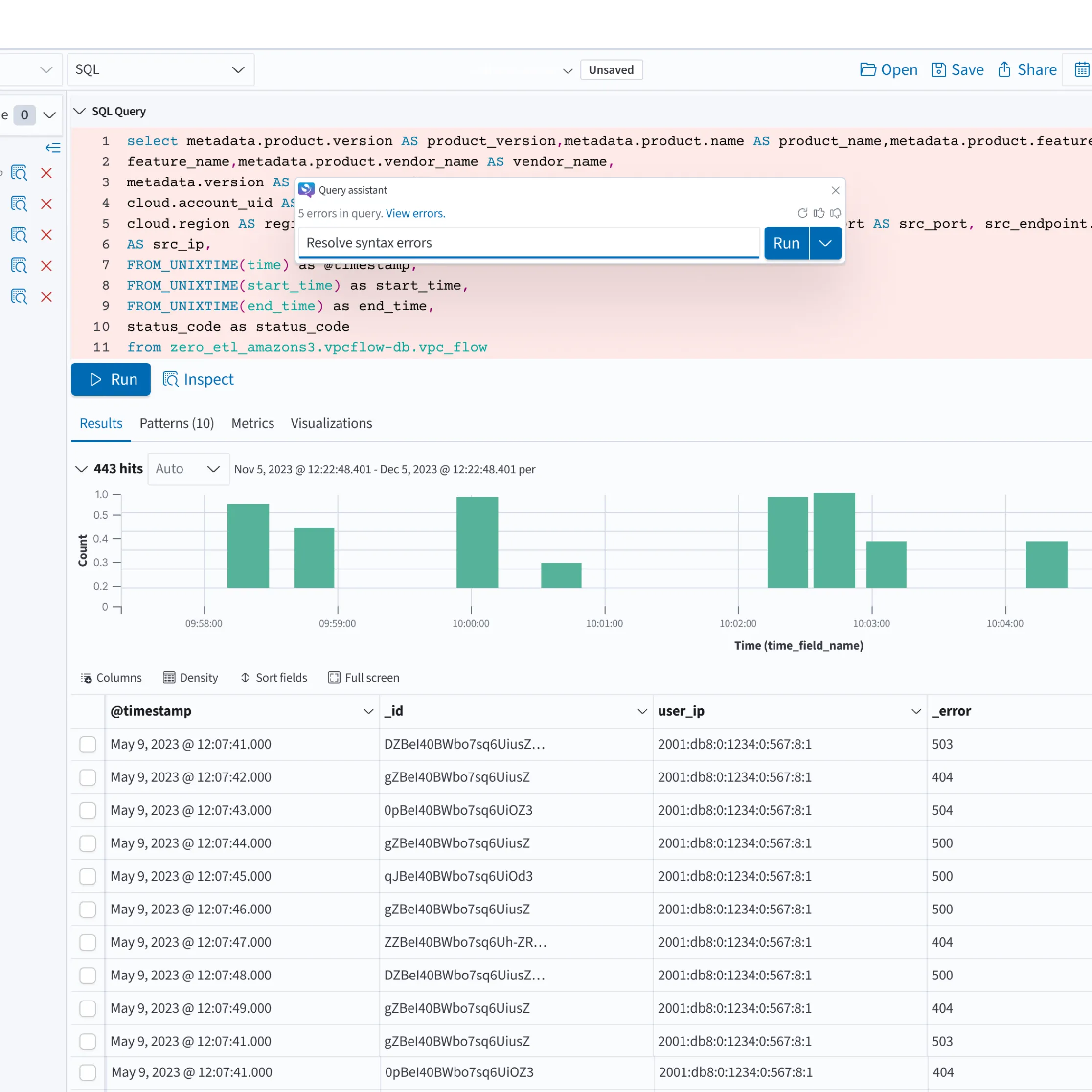Viewport: 1092px width, 1092px height.
Task: Click the Unsaved status badge
Action: tap(611, 69)
